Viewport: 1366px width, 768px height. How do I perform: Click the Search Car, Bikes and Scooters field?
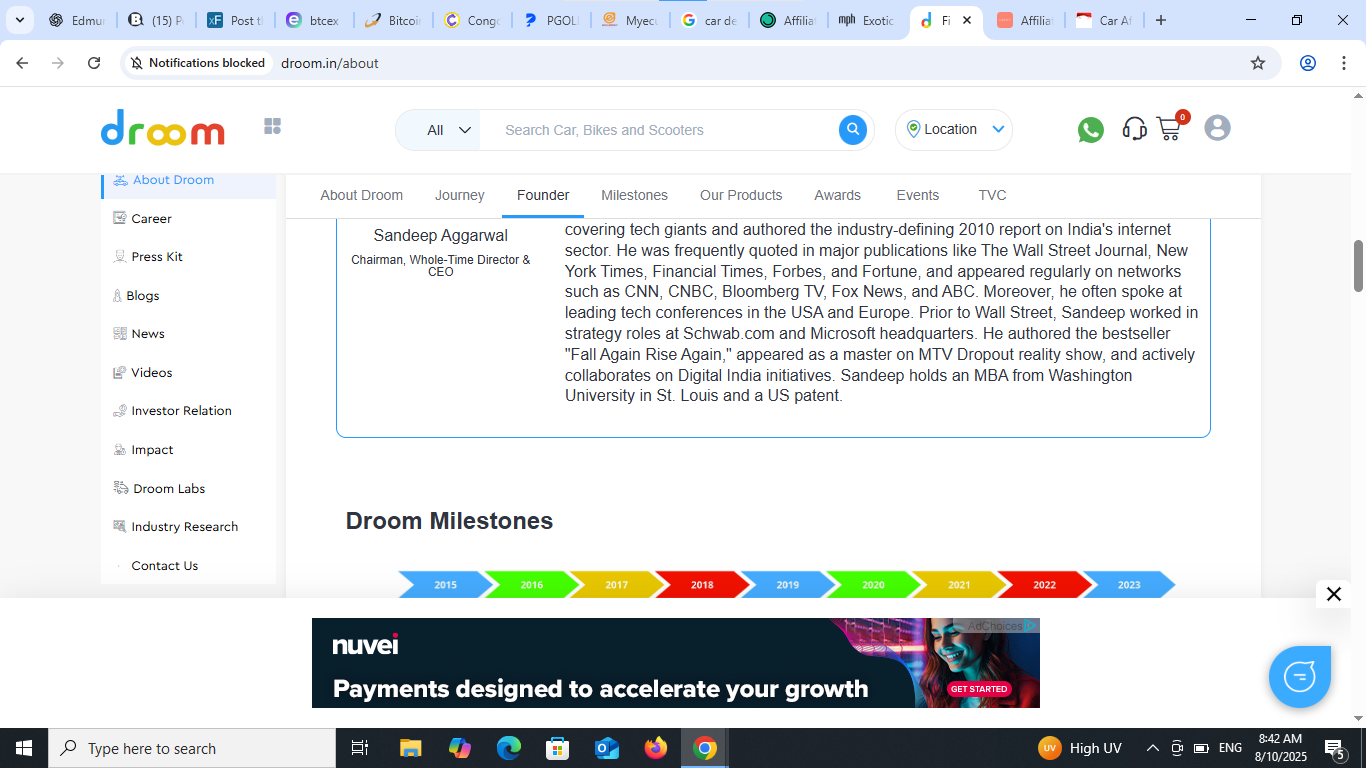pos(658,130)
